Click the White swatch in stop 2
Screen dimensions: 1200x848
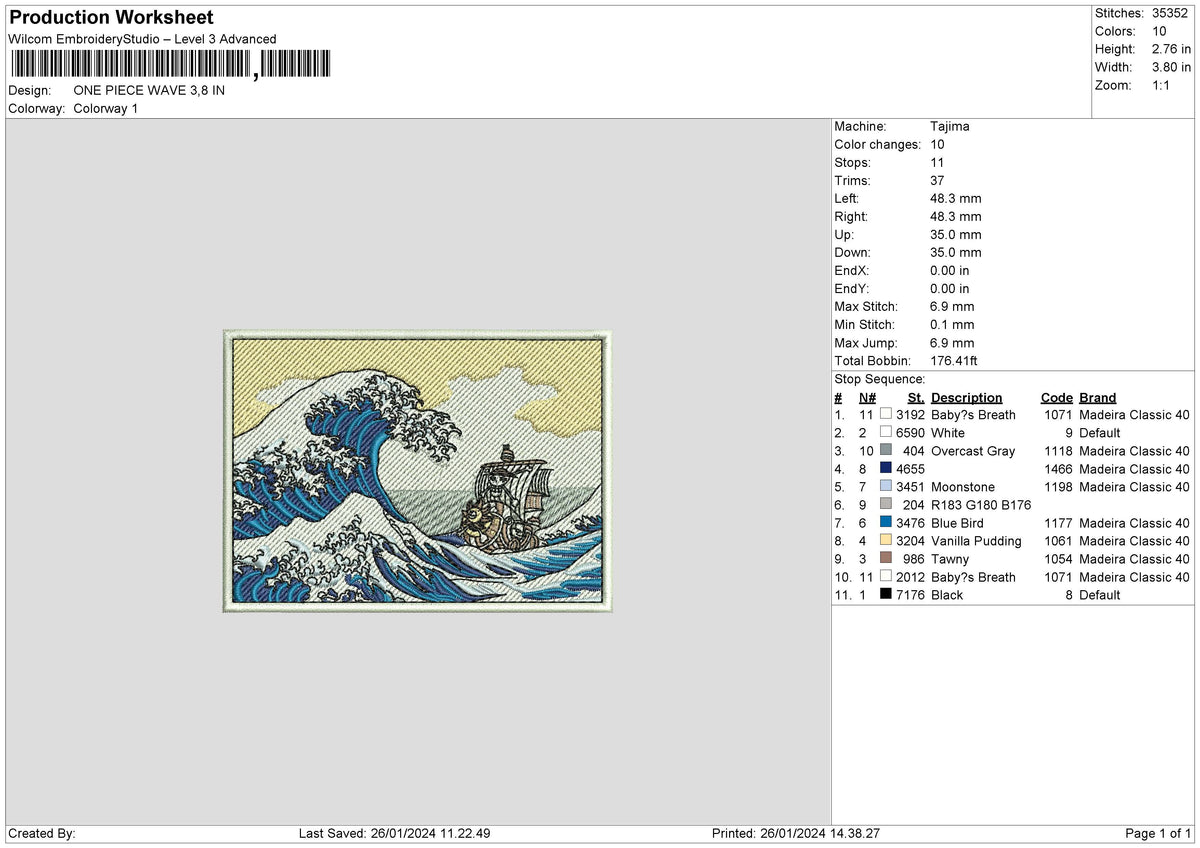(886, 433)
